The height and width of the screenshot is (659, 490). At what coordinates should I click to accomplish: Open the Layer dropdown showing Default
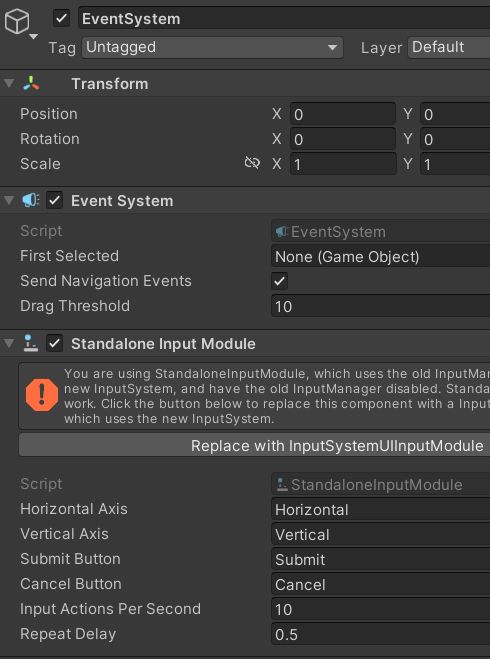[x=449, y=47]
